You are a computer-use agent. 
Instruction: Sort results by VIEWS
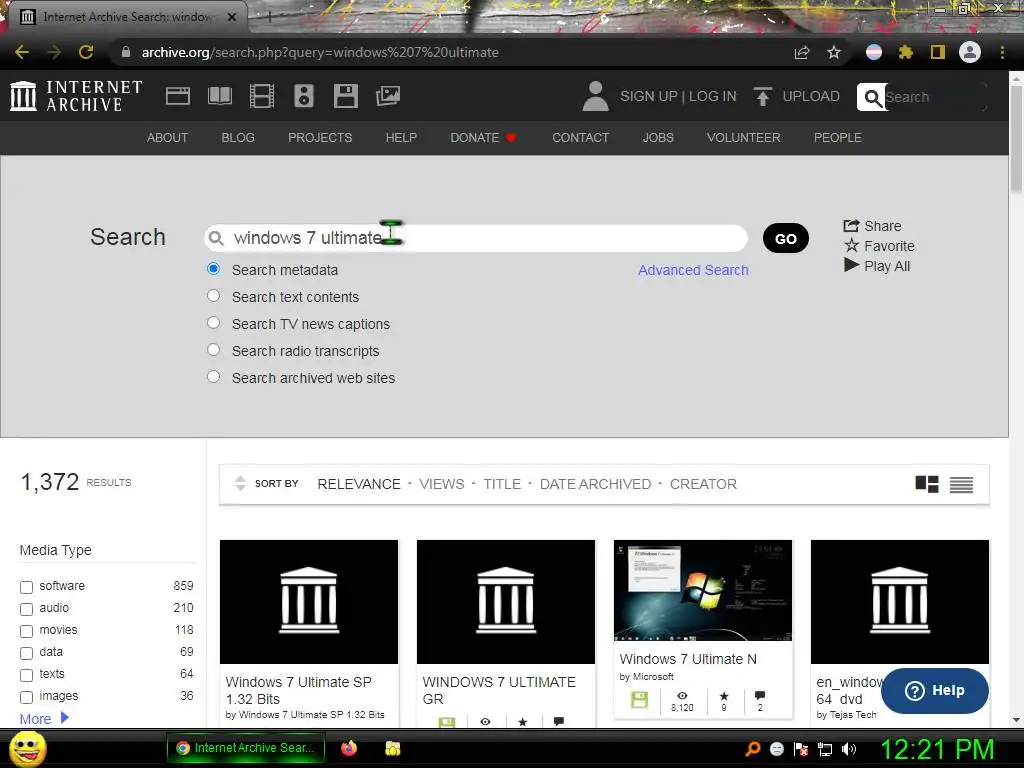click(441, 484)
